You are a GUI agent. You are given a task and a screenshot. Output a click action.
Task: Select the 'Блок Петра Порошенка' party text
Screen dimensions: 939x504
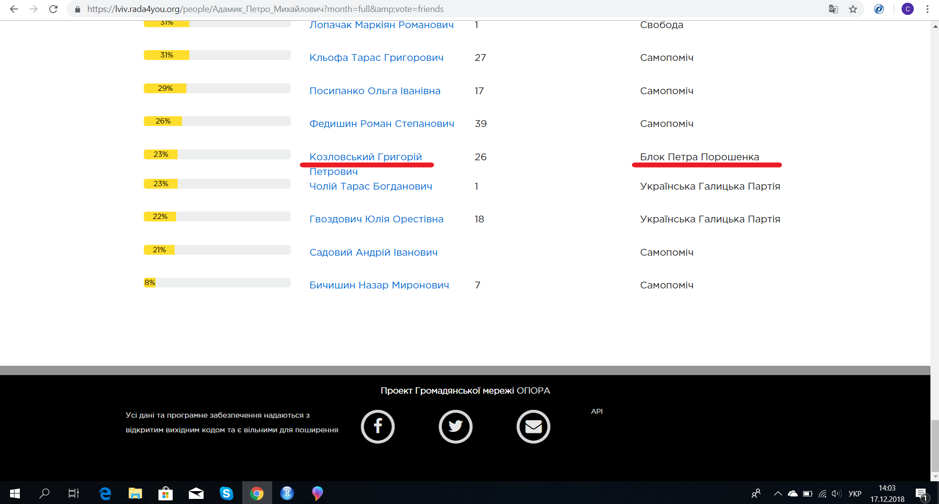(x=699, y=157)
